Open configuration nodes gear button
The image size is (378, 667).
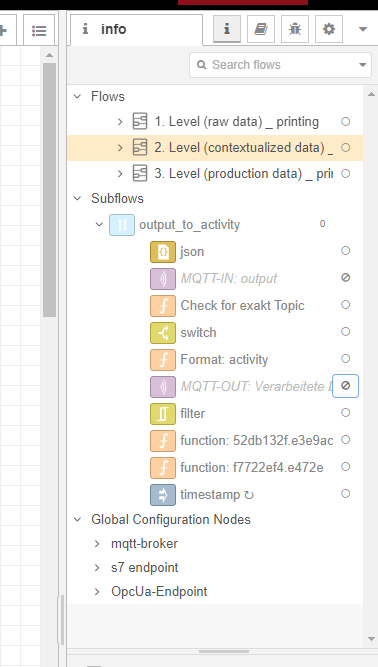point(329,29)
